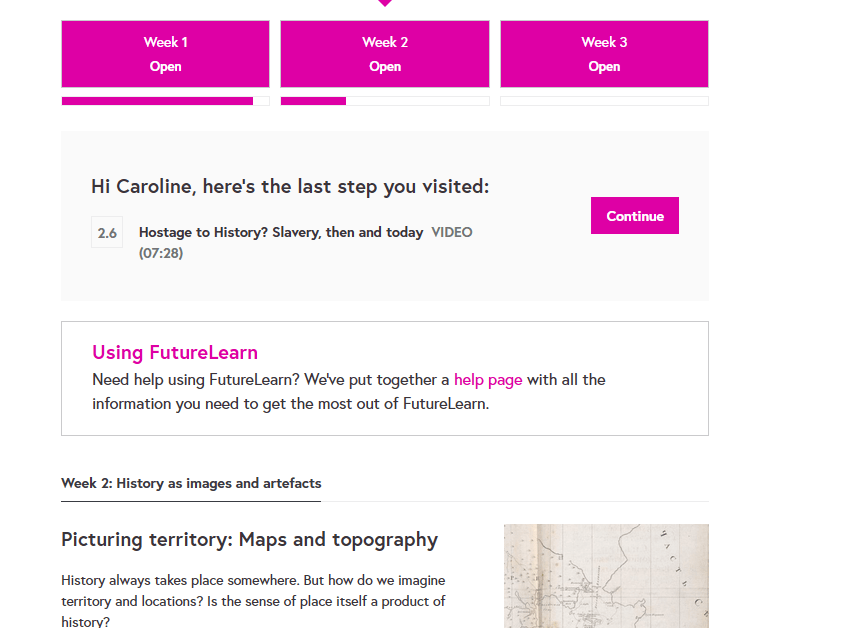Viewport: 862px width, 628px height.
Task: Click the History always takes place paragraph
Action: tap(253, 601)
